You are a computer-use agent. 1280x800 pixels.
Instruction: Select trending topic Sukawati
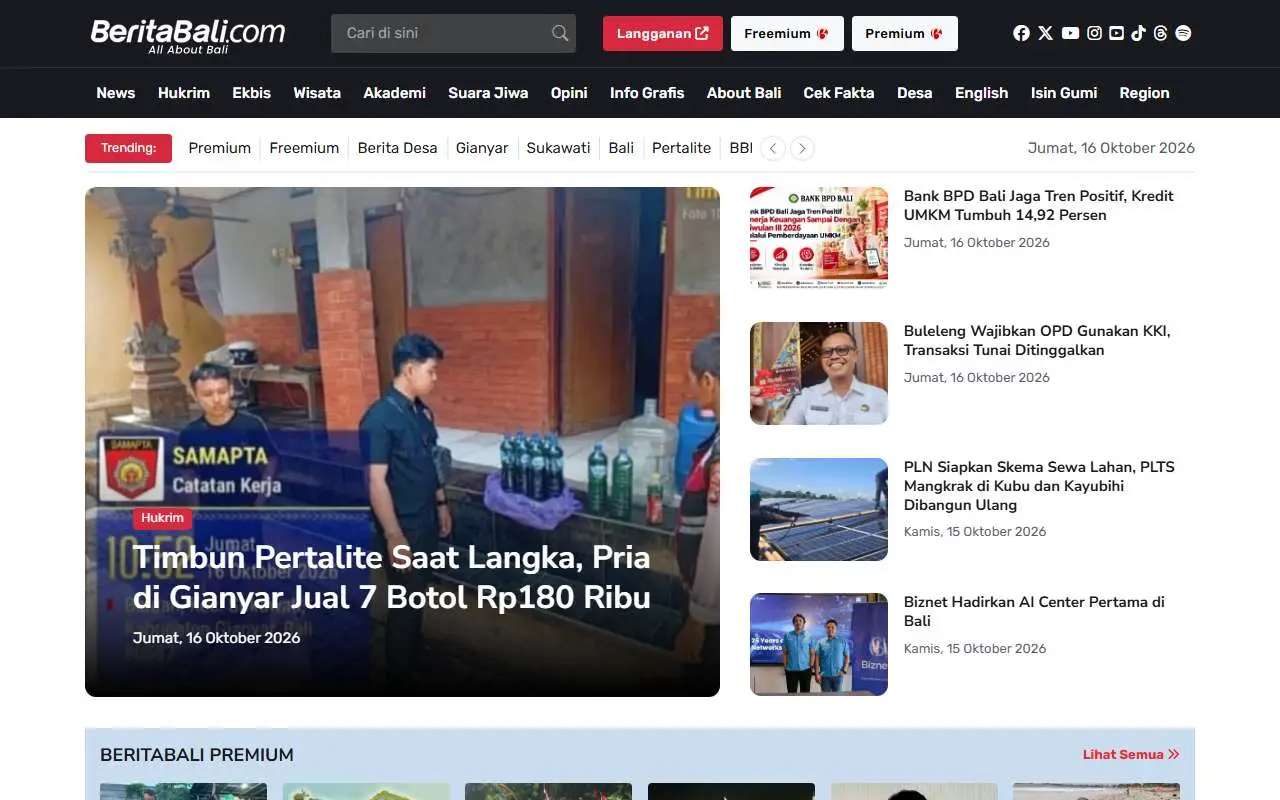pos(559,148)
